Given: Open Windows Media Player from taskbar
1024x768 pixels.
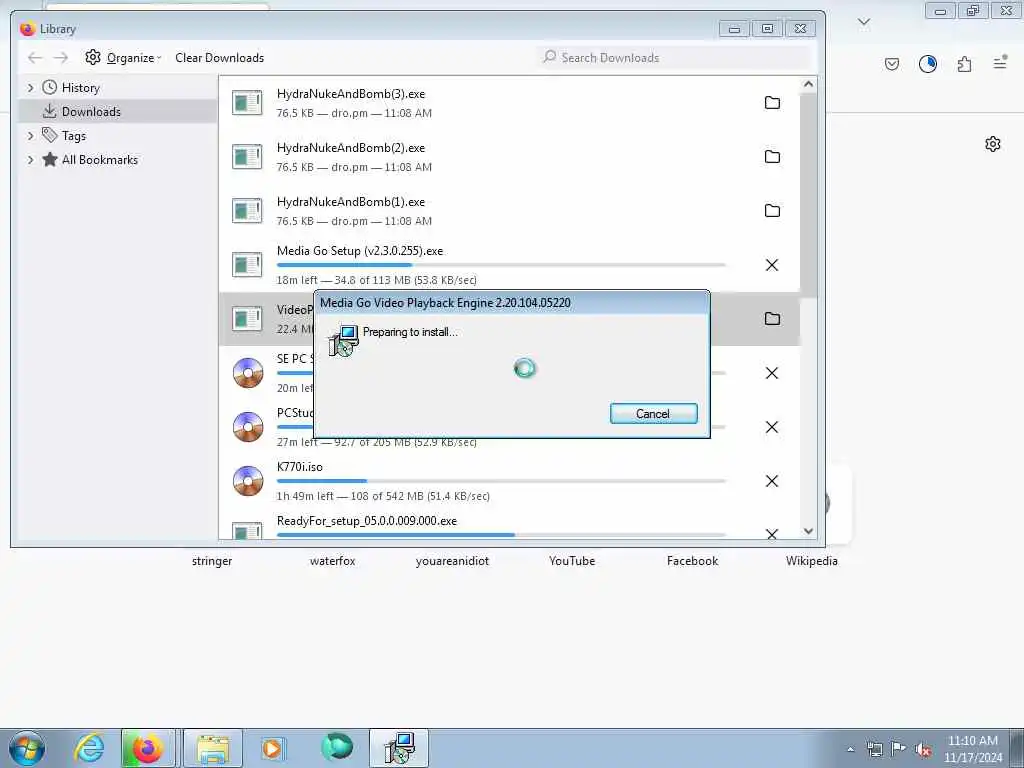Looking at the screenshot, I should point(273,748).
